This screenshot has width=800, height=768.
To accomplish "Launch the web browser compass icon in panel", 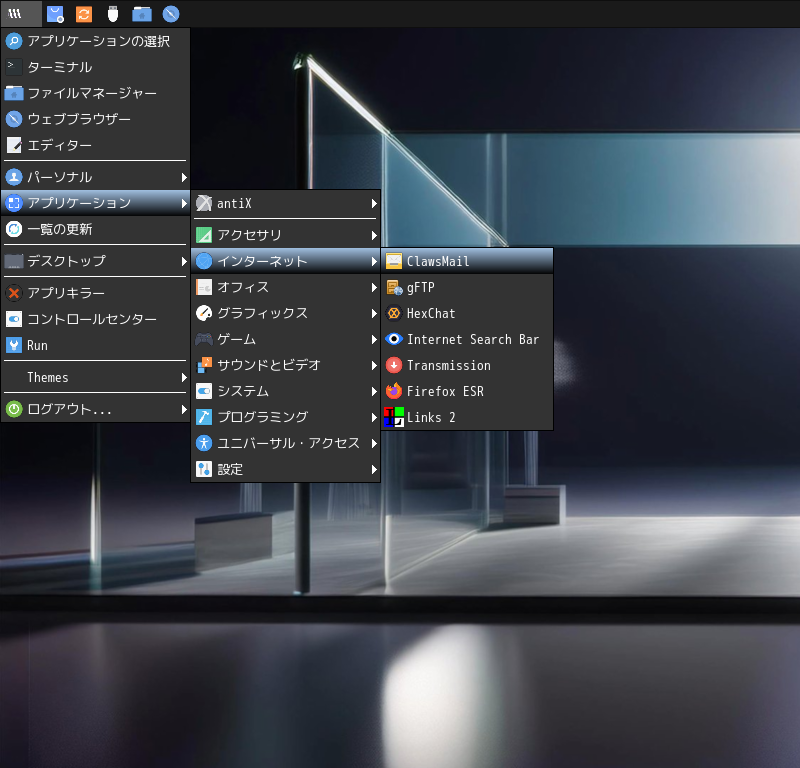I will pos(171,14).
